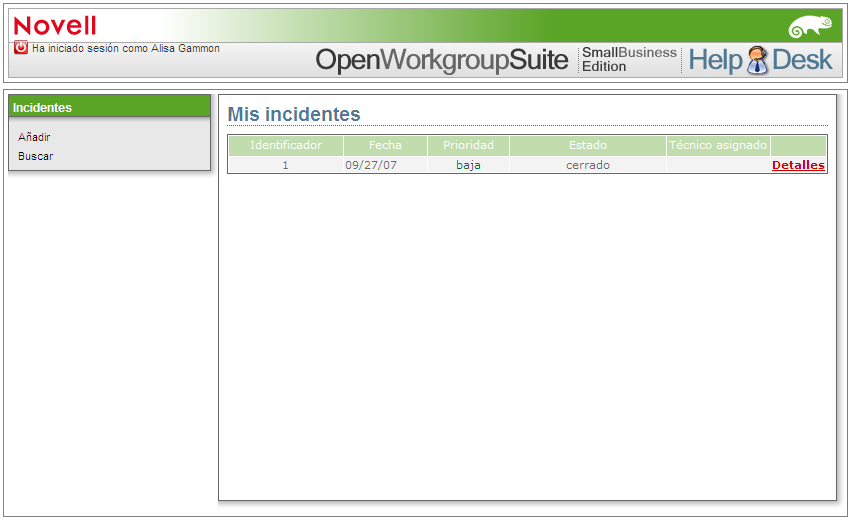The height and width of the screenshot is (521, 852).
Task: Click the priority value baja
Action: coord(468,165)
